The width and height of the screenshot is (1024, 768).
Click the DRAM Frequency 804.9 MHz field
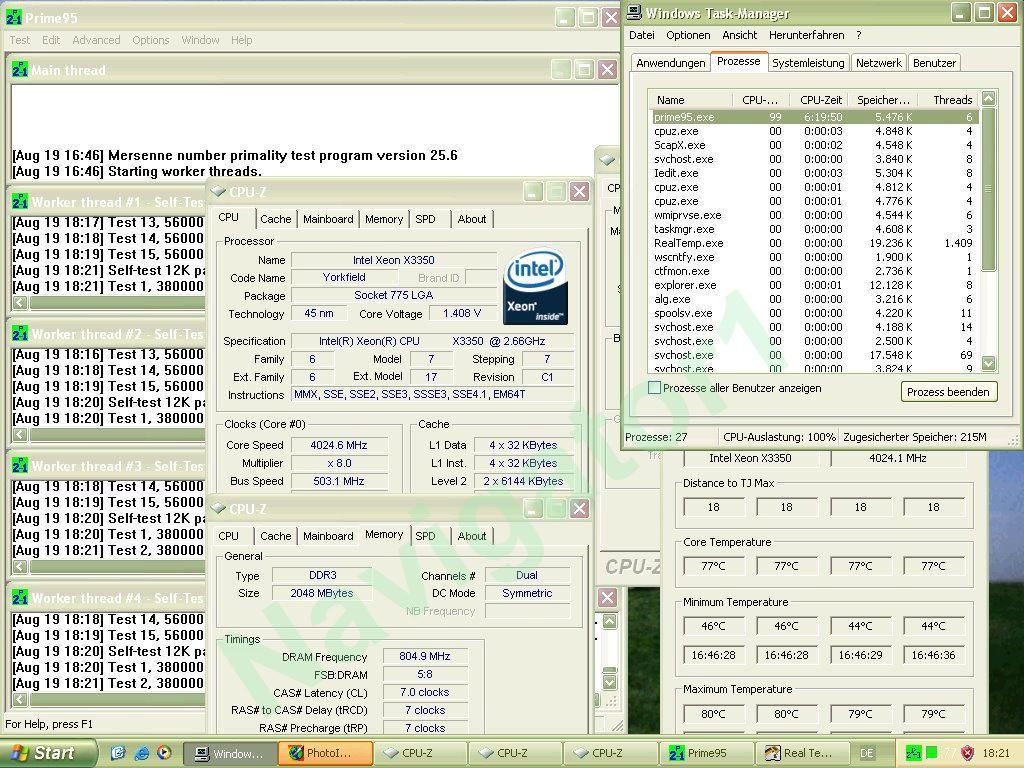pos(425,656)
